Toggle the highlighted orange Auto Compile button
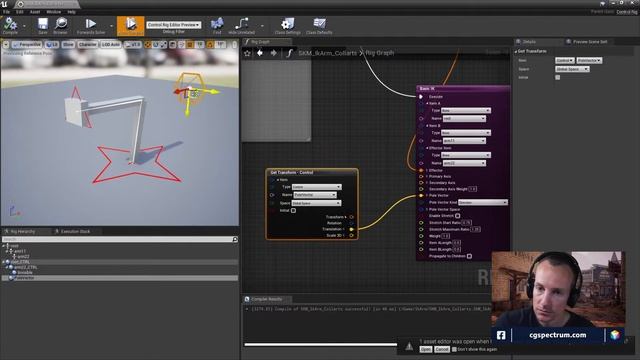This screenshot has width=640, height=360. point(131,26)
